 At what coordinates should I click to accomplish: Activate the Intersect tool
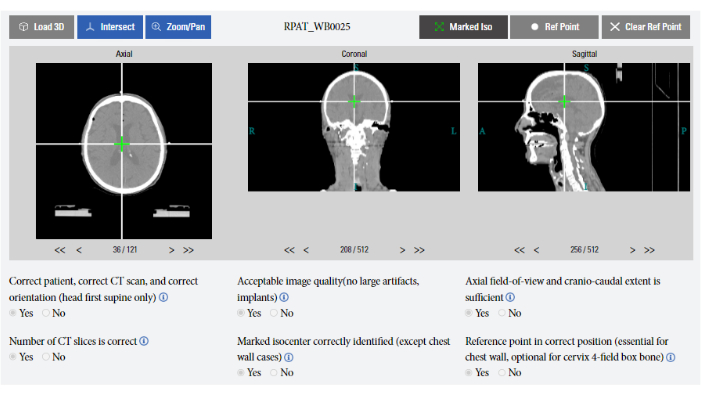point(110,27)
